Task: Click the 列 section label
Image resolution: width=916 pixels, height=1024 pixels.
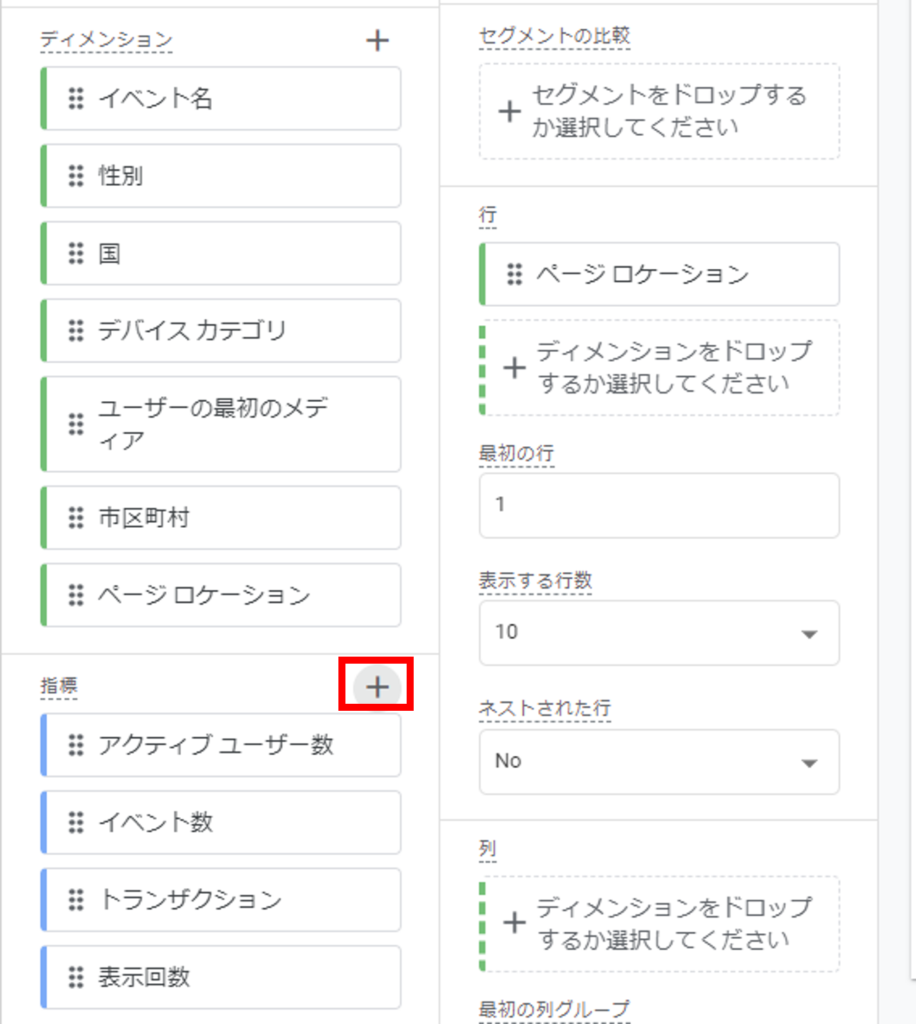Action: 488,849
